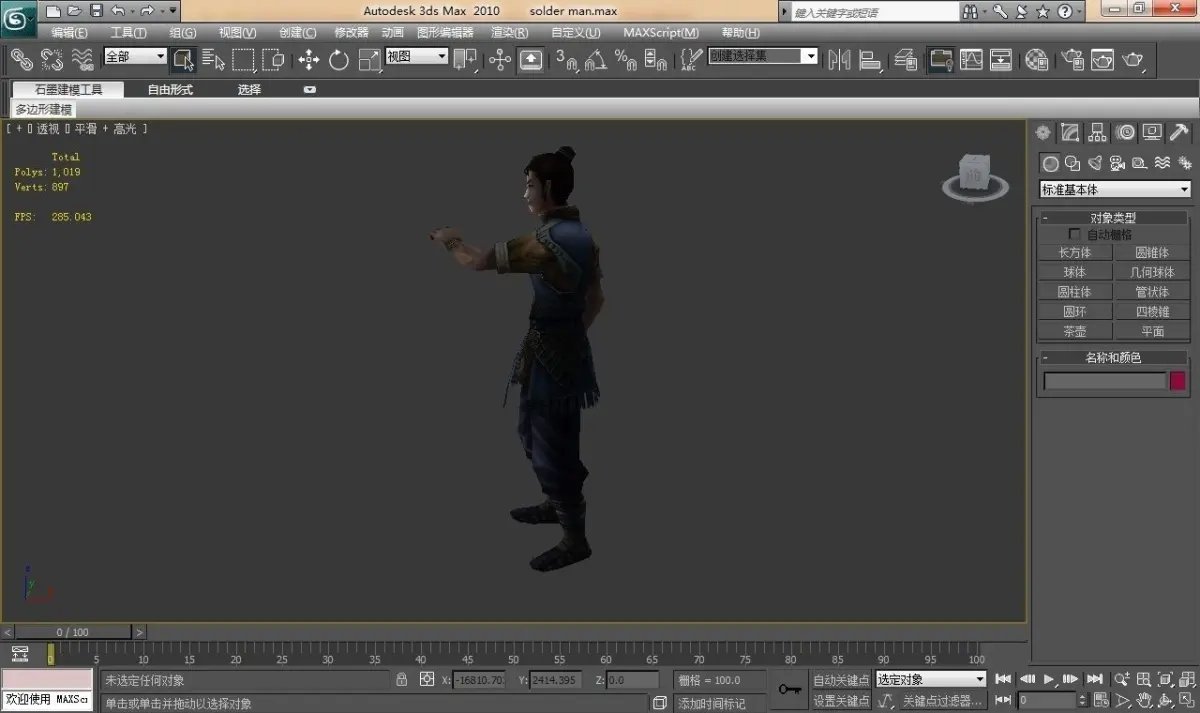Viewport: 1200px width, 713px height.
Task: Collapse the 名称和颜色 rollout
Action: pos(1113,357)
